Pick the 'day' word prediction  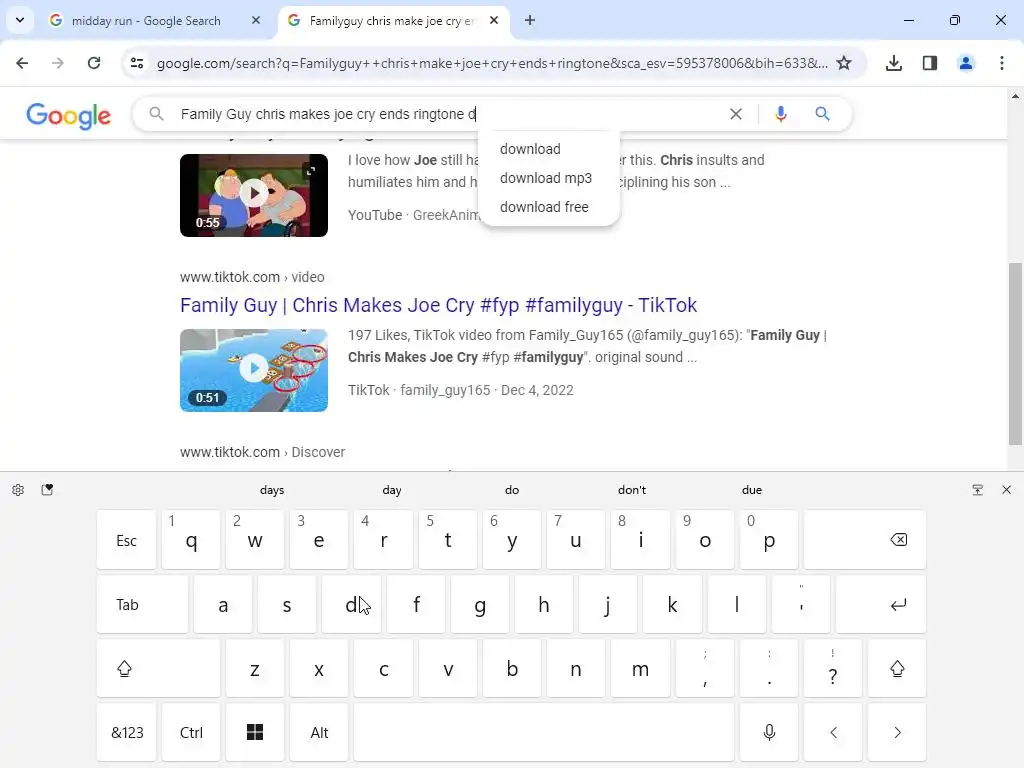click(392, 490)
